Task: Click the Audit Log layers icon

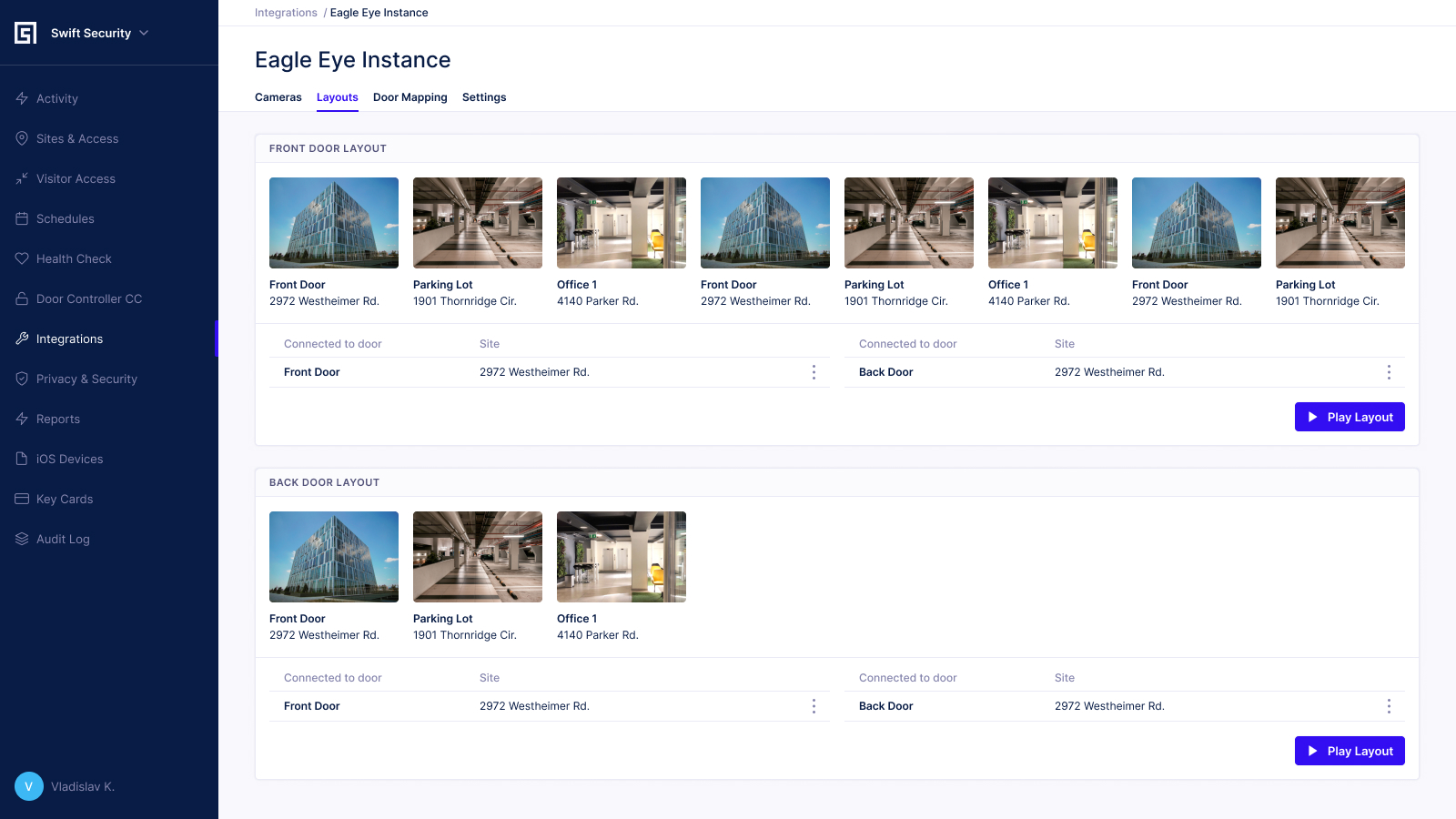Action: tap(22, 539)
